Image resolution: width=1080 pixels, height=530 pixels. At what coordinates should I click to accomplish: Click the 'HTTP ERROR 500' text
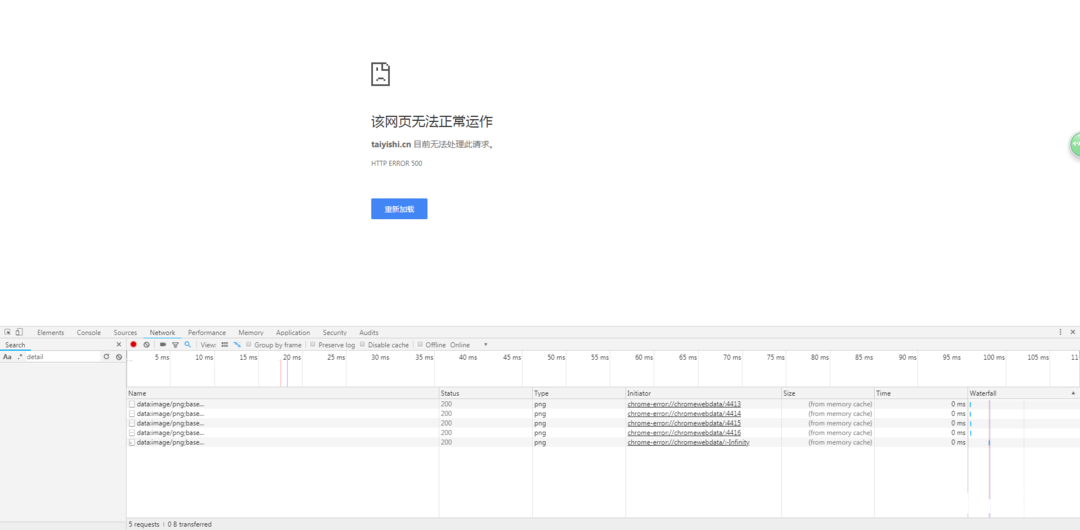tap(397, 163)
